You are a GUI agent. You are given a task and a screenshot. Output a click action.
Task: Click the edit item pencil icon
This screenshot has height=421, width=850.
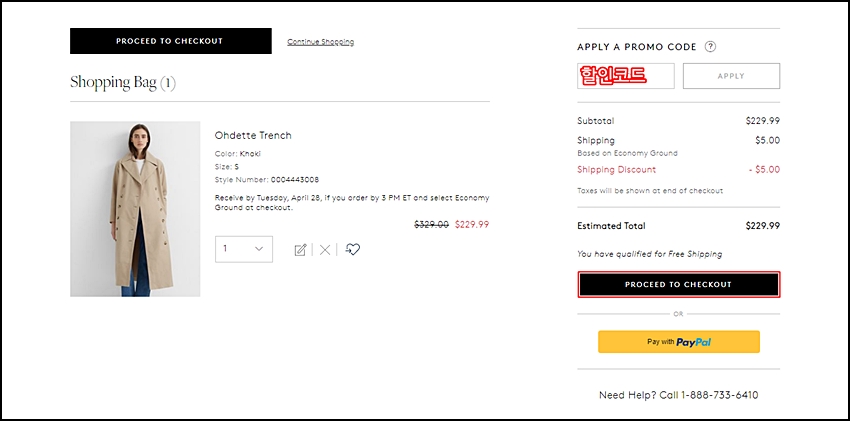300,249
